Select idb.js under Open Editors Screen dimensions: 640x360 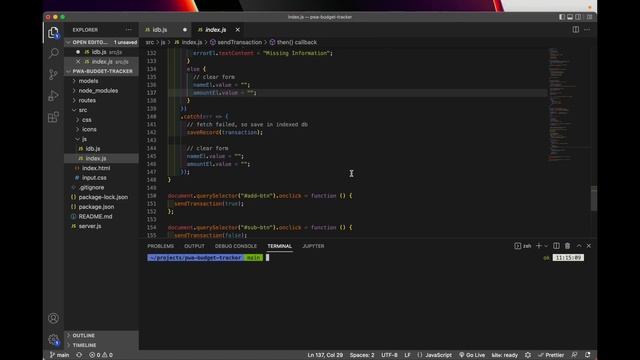(99, 52)
